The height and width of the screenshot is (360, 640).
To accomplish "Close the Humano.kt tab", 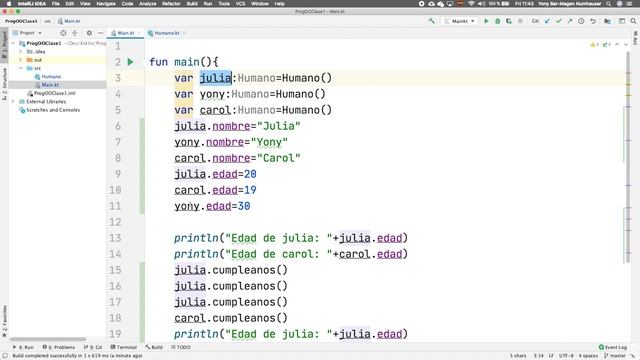I will (184, 33).
